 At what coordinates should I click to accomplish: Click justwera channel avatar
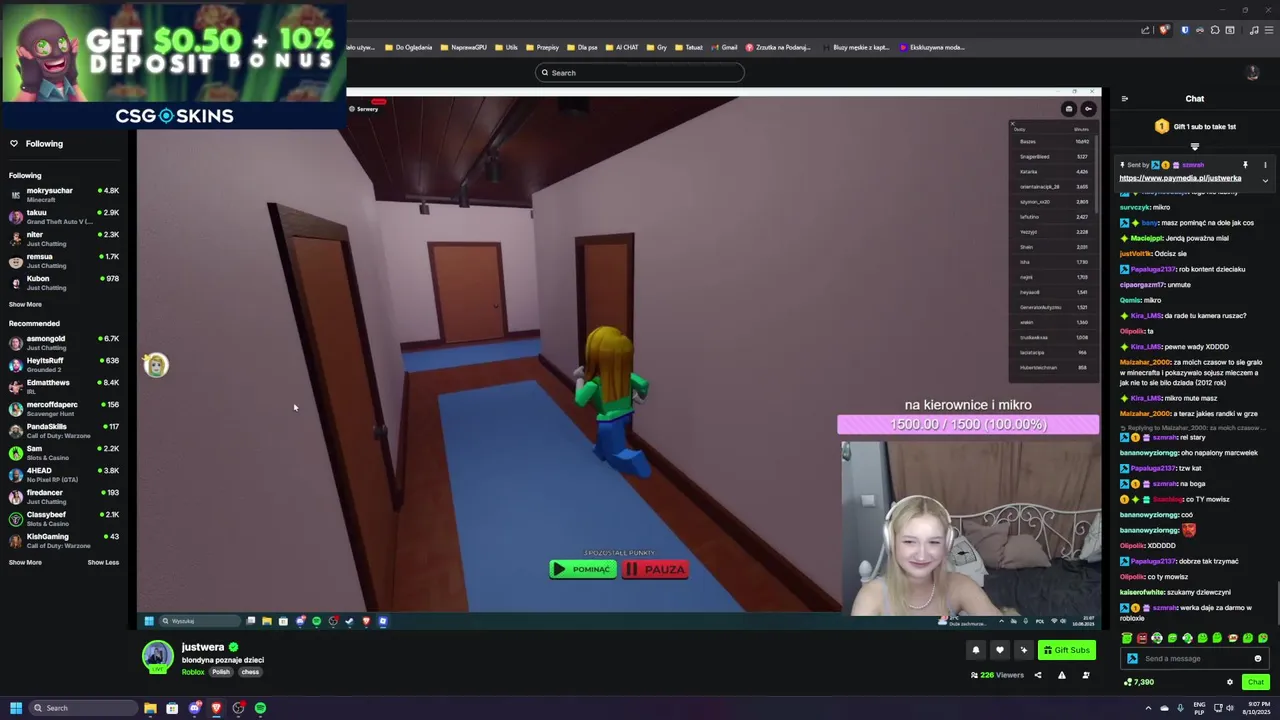tap(157, 656)
